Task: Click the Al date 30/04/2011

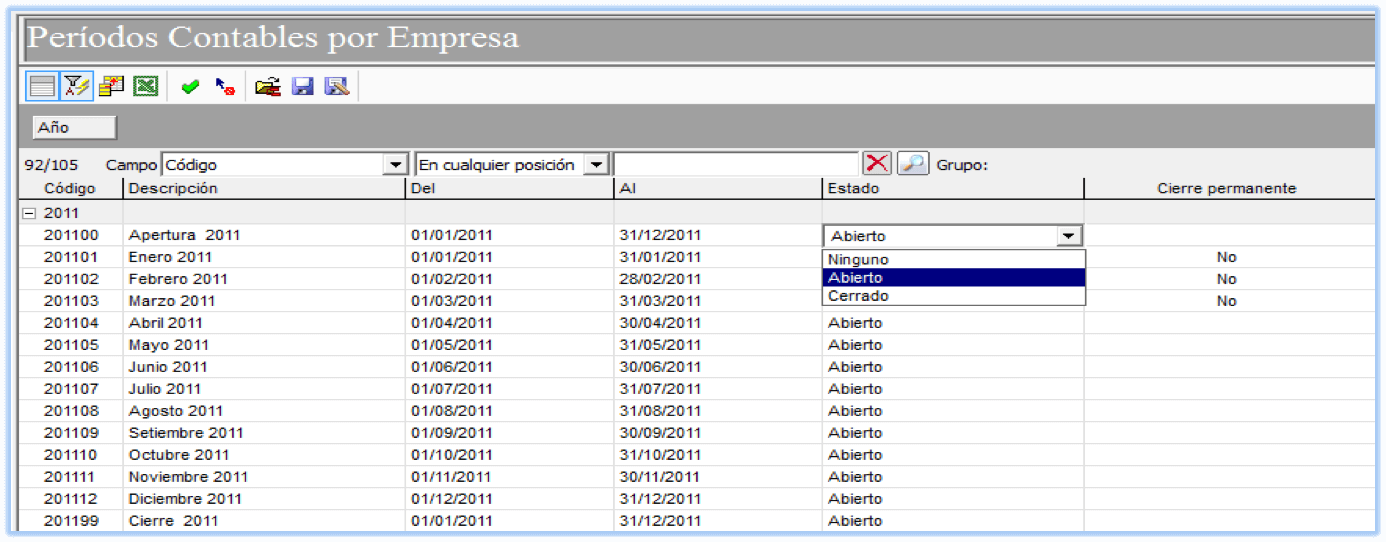Action: coord(661,323)
